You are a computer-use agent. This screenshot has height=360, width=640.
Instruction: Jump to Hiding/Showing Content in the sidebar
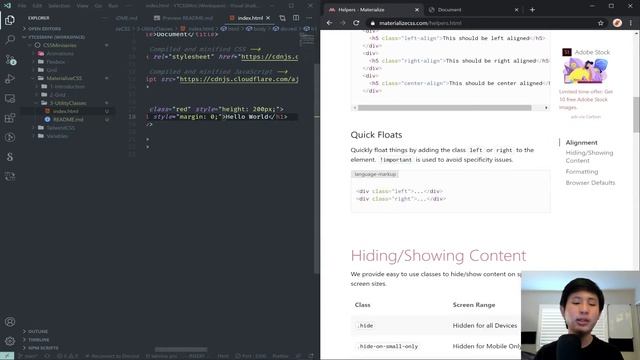tap(589, 157)
